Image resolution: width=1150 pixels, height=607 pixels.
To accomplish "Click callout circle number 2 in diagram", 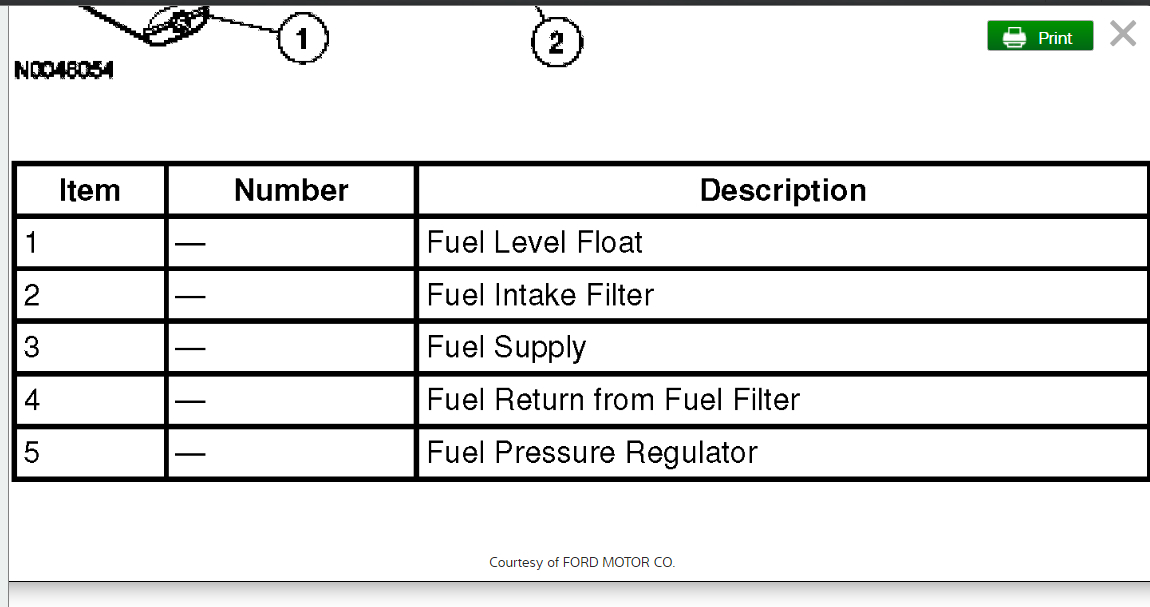I will (x=556, y=42).
